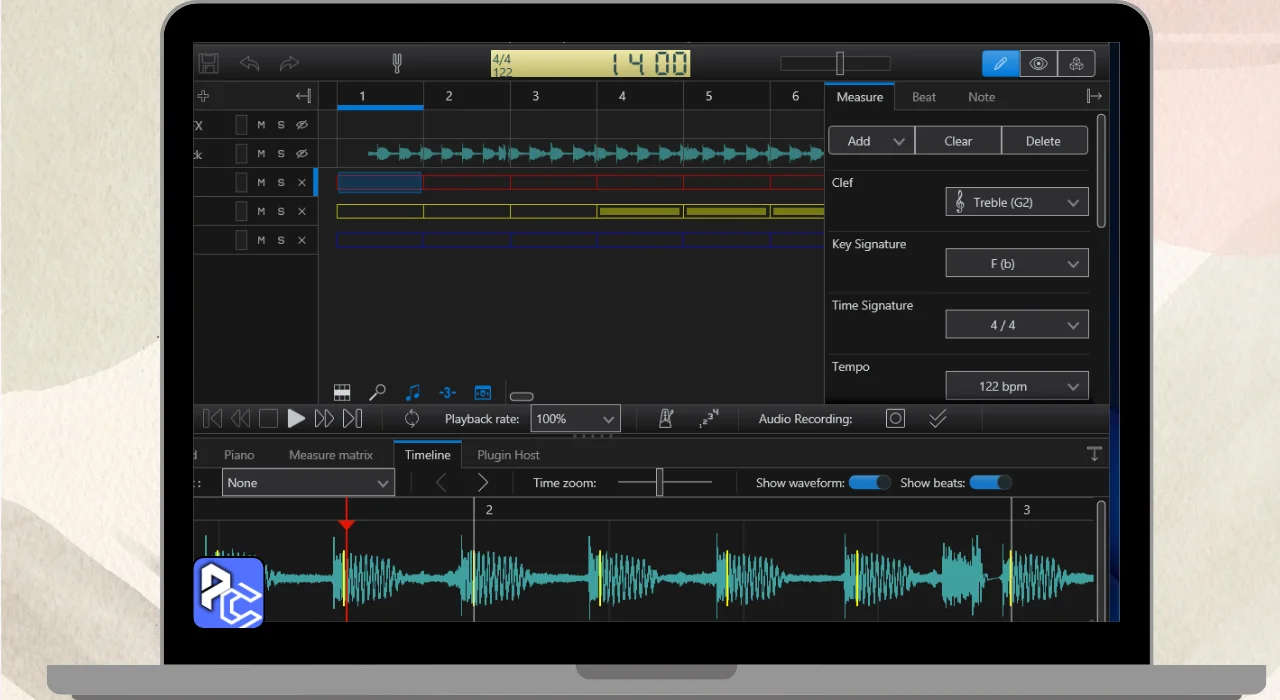The image size is (1280, 700).
Task: Expand the Playback rate 100% dropdown
Action: (575, 419)
